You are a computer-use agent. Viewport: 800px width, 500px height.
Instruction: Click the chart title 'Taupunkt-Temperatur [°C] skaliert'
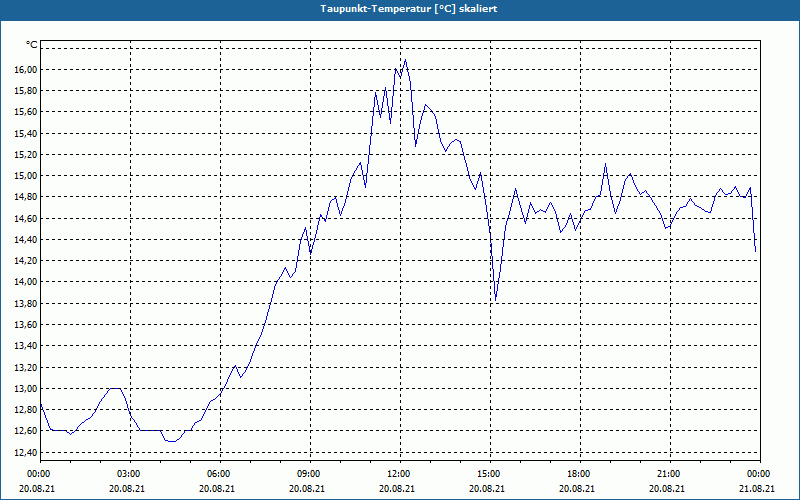[409, 9]
